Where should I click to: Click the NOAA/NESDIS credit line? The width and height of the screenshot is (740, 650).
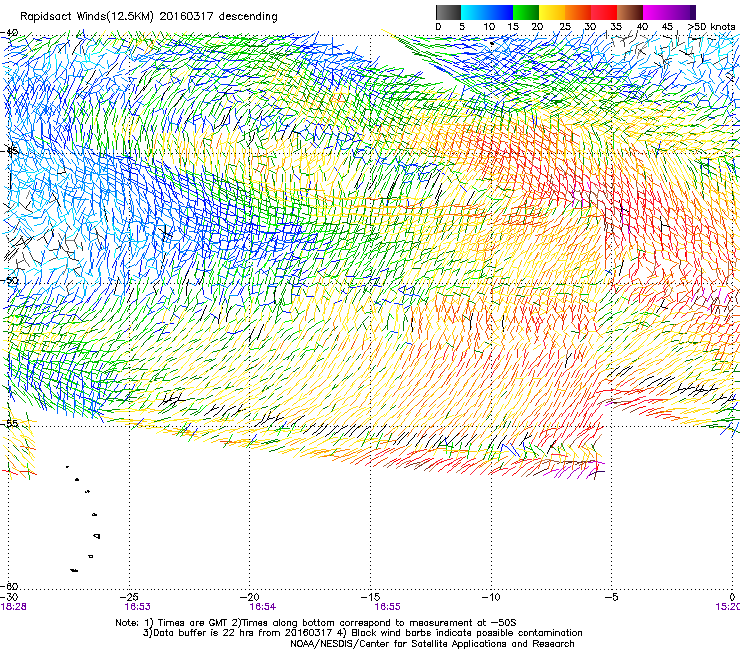tap(432, 644)
